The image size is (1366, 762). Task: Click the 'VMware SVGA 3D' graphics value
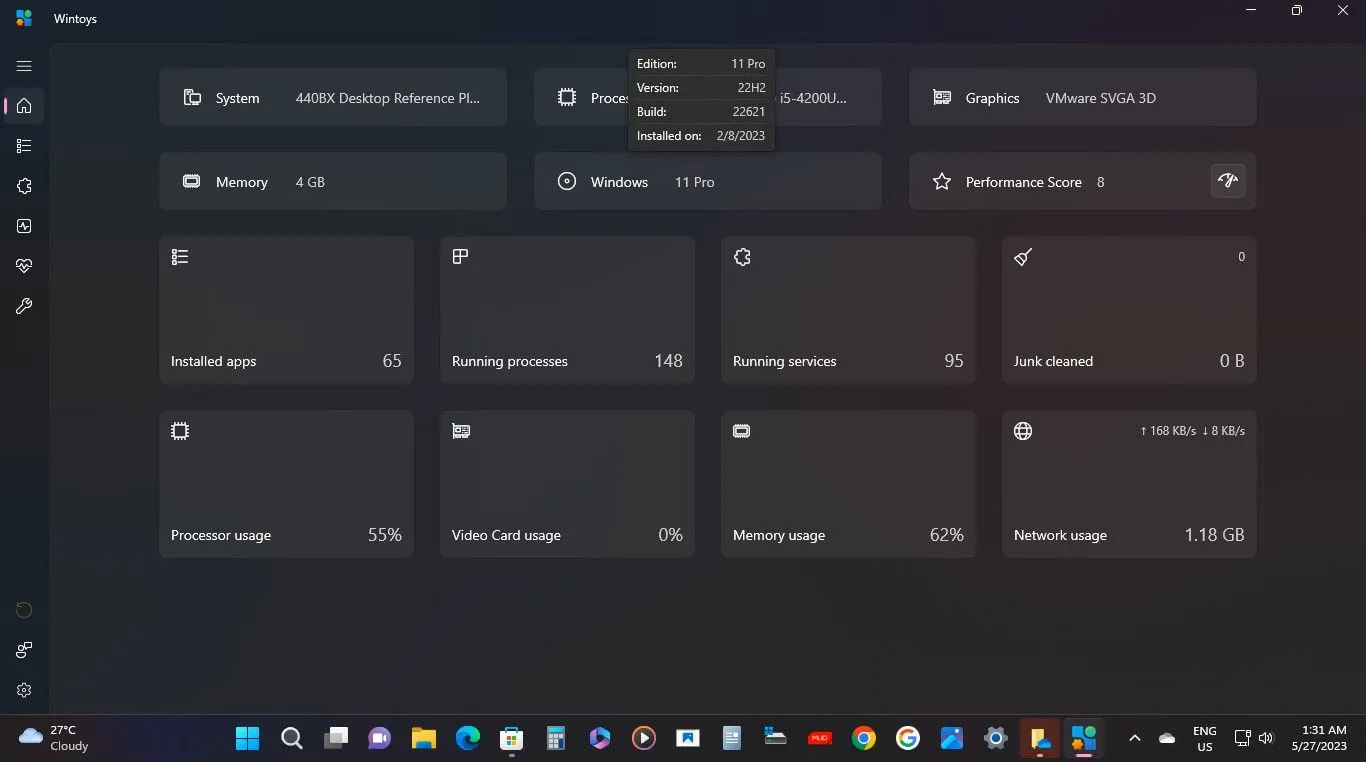[1101, 98]
